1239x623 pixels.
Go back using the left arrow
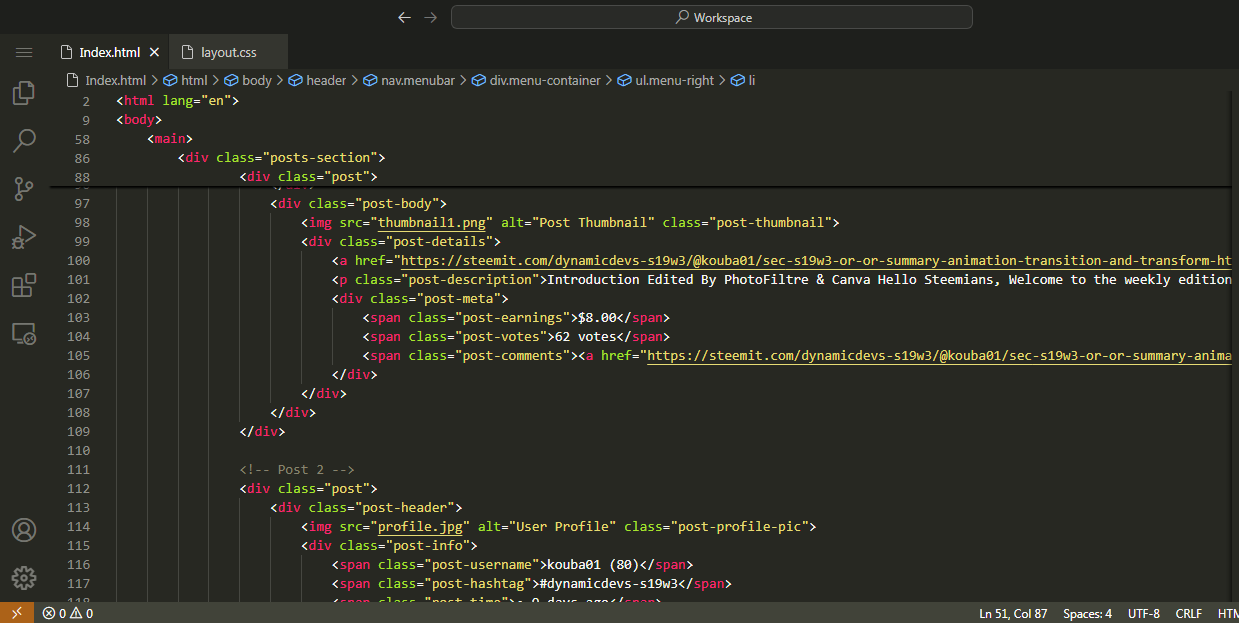[x=404, y=17]
